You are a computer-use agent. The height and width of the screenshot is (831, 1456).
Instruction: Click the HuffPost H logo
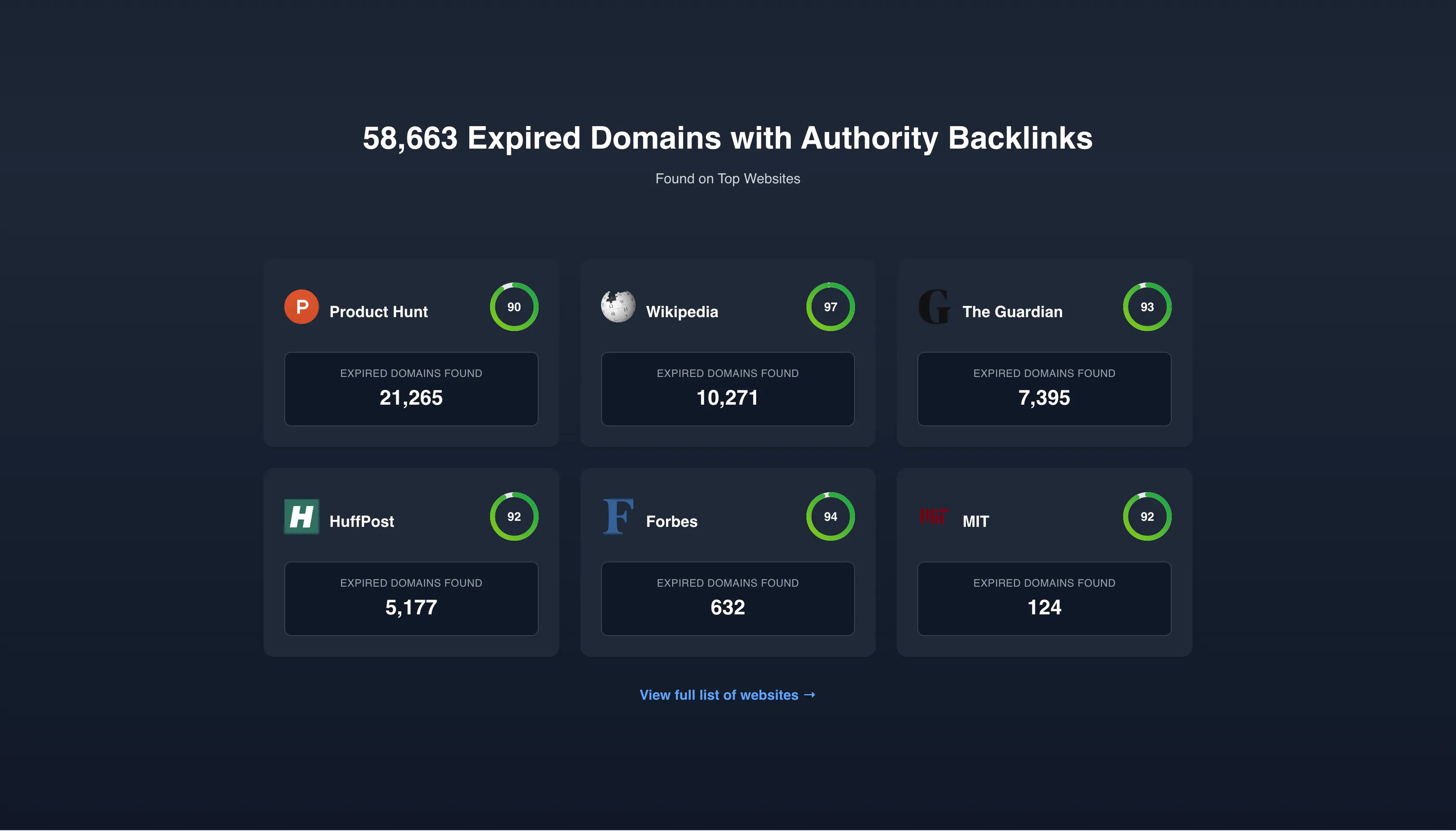click(x=301, y=516)
